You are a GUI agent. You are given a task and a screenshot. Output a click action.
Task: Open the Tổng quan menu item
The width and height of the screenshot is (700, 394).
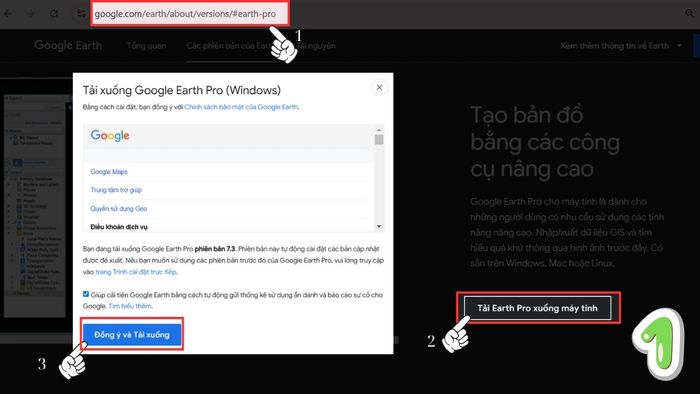146,46
